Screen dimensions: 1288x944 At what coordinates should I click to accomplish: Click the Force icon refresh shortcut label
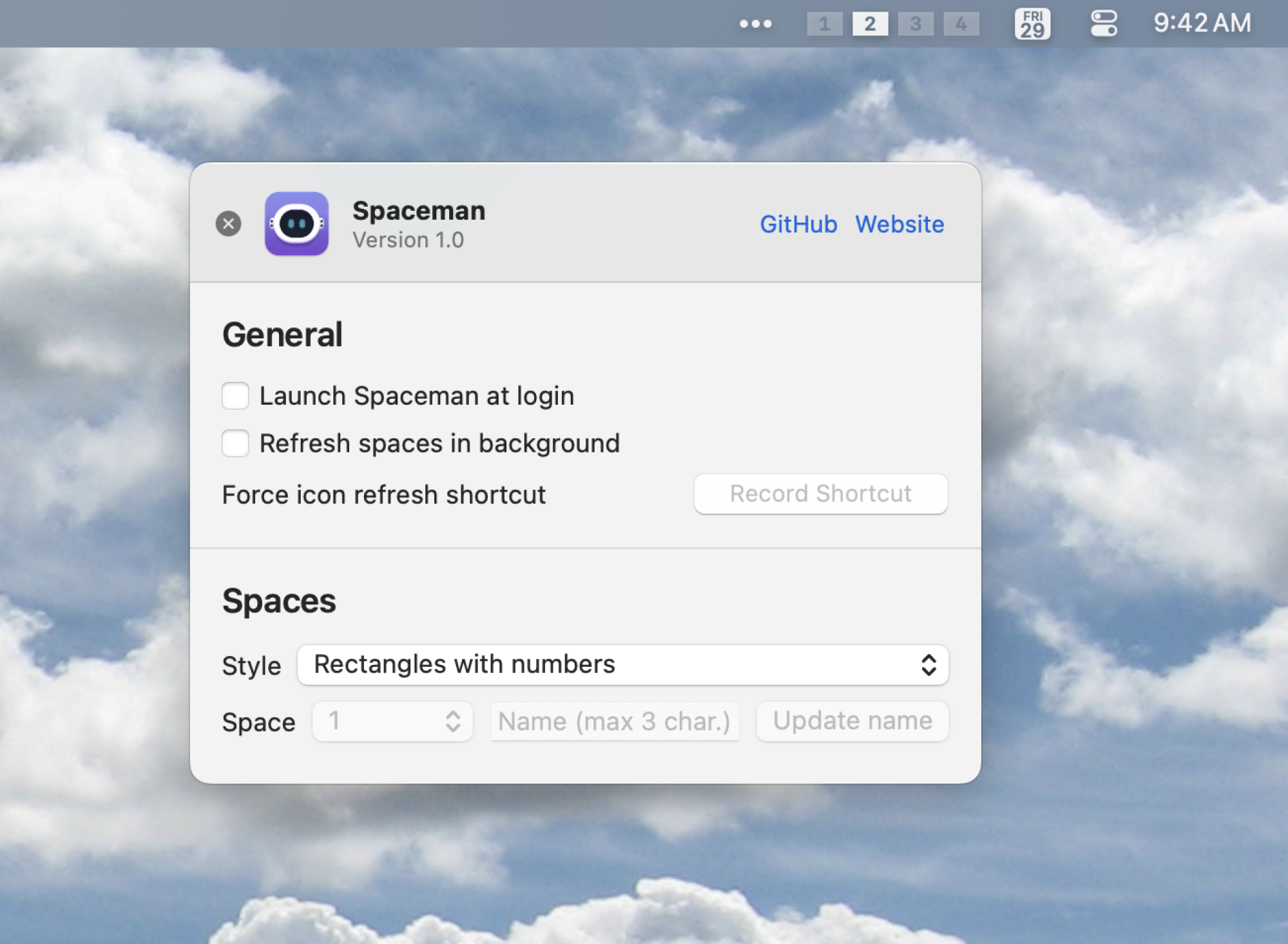coord(384,495)
